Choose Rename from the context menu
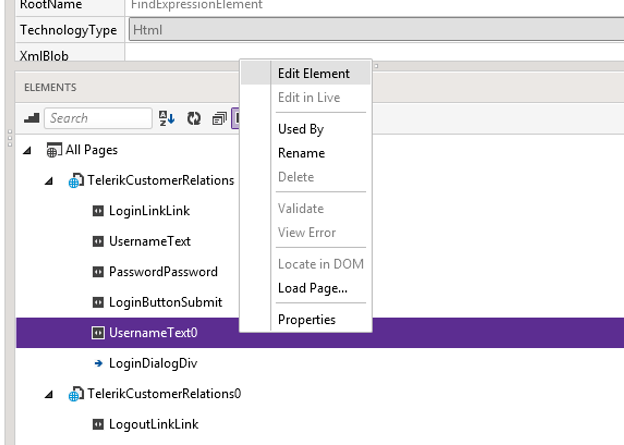The height and width of the screenshot is (445, 624). [x=301, y=153]
